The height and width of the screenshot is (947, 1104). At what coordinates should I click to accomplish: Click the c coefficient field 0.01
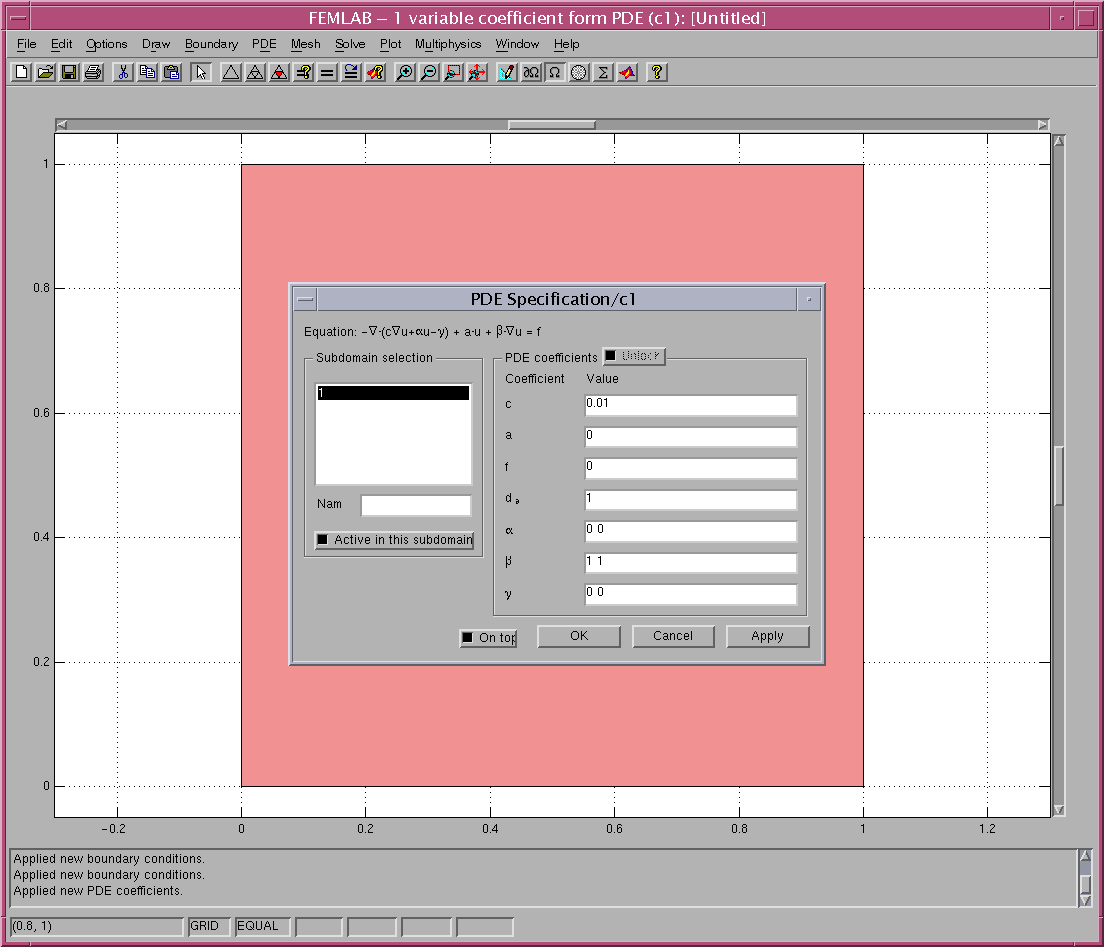[691, 405]
